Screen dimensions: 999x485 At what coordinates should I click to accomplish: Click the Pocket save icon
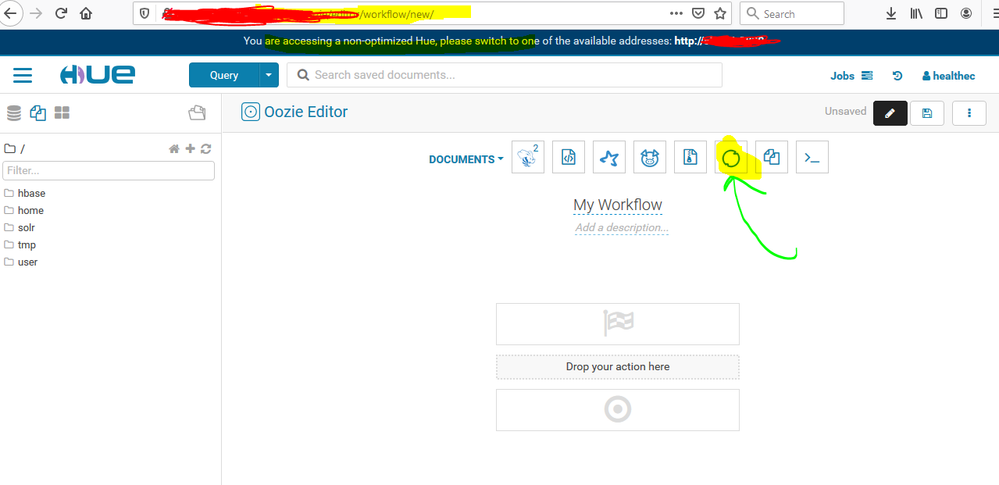[x=698, y=13]
